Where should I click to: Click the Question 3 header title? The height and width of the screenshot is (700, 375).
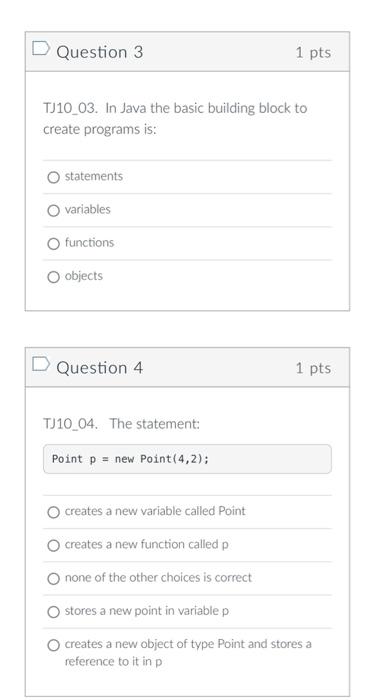tap(100, 52)
